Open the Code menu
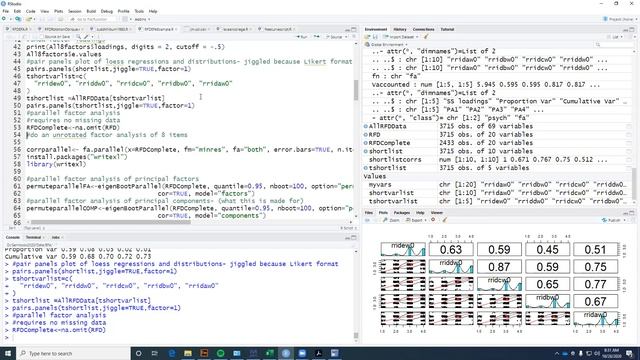 31,11
